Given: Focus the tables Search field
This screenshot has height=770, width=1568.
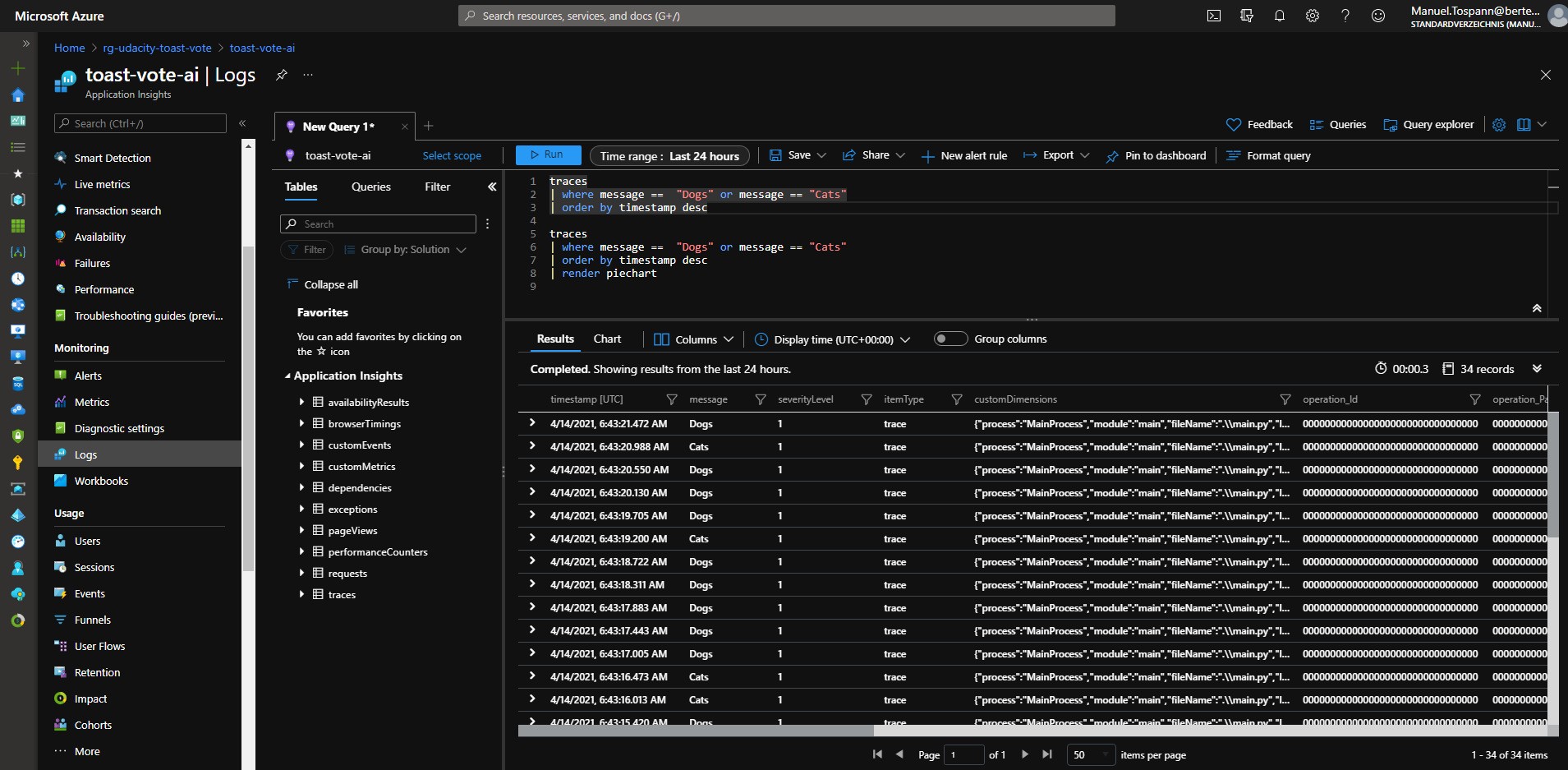Looking at the screenshot, I should pyautogui.click(x=378, y=224).
